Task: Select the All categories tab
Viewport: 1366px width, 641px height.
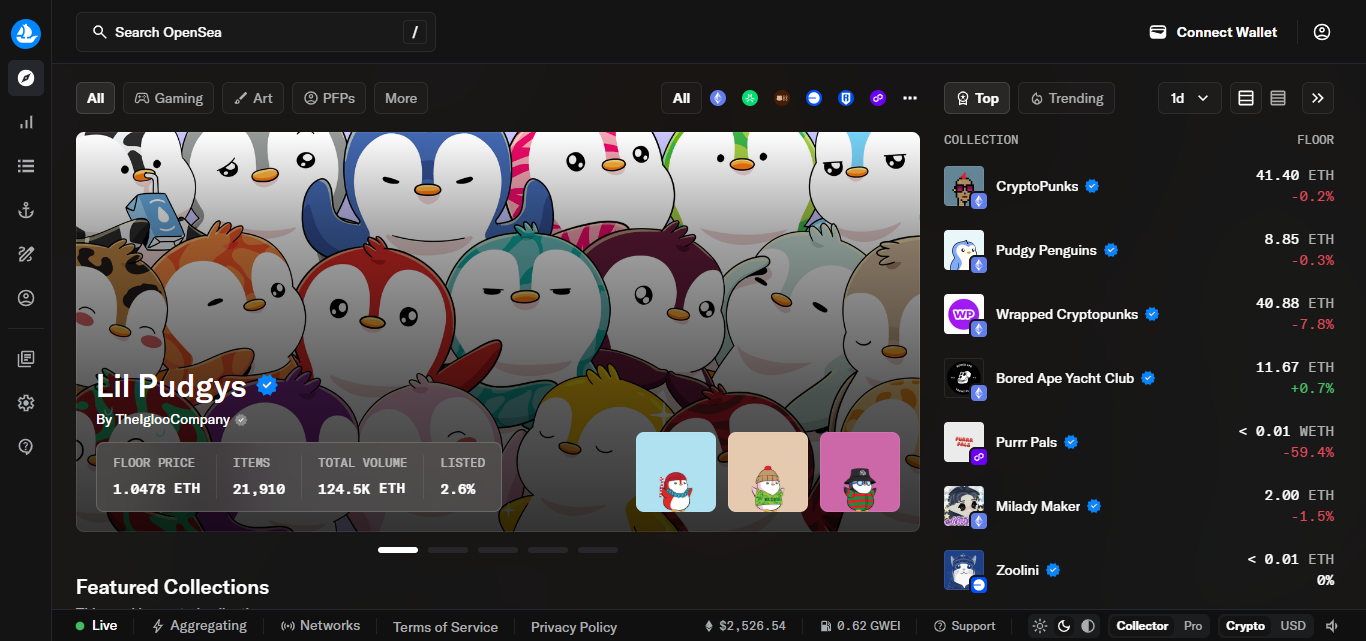Action: point(95,98)
